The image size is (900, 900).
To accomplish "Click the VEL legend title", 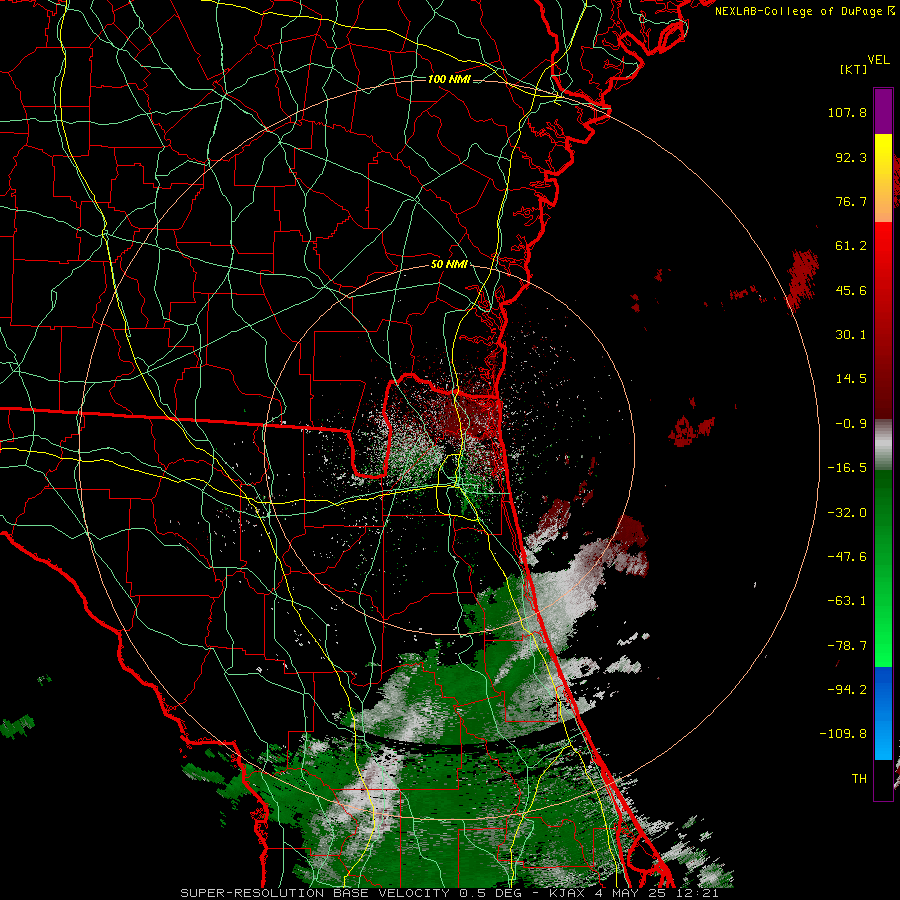I will coord(878,60).
